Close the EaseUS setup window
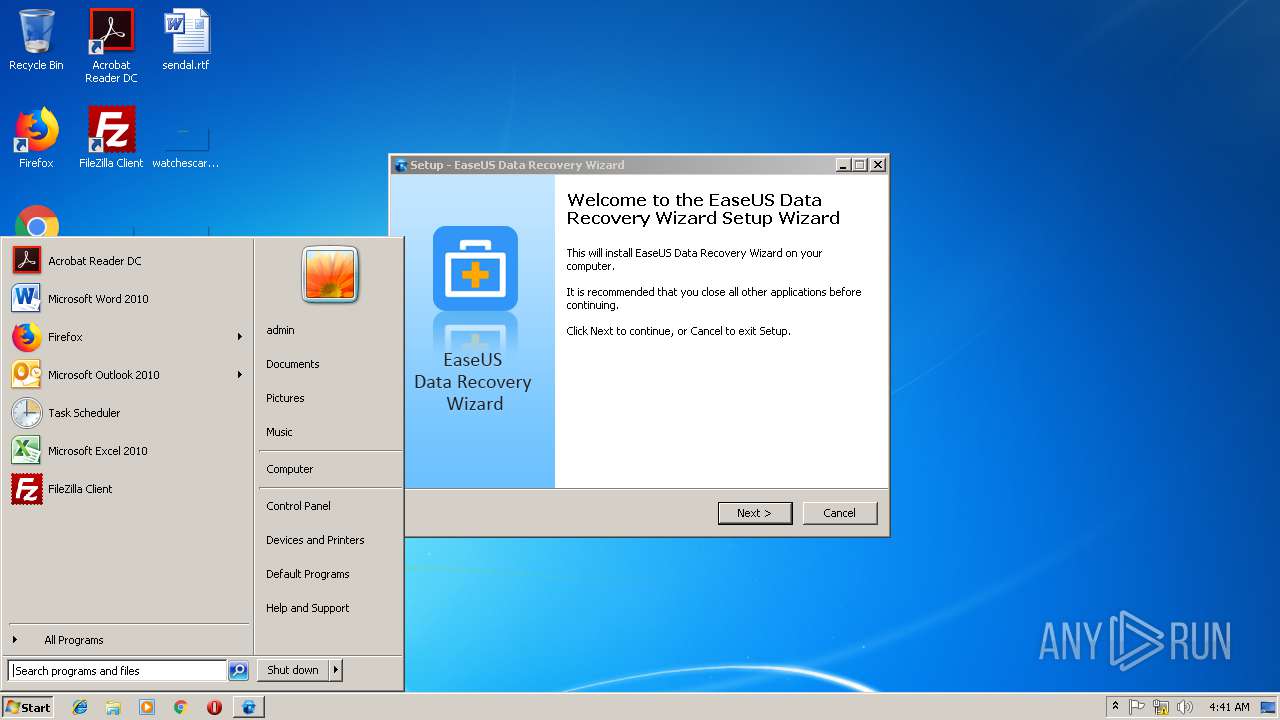 click(878, 165)
